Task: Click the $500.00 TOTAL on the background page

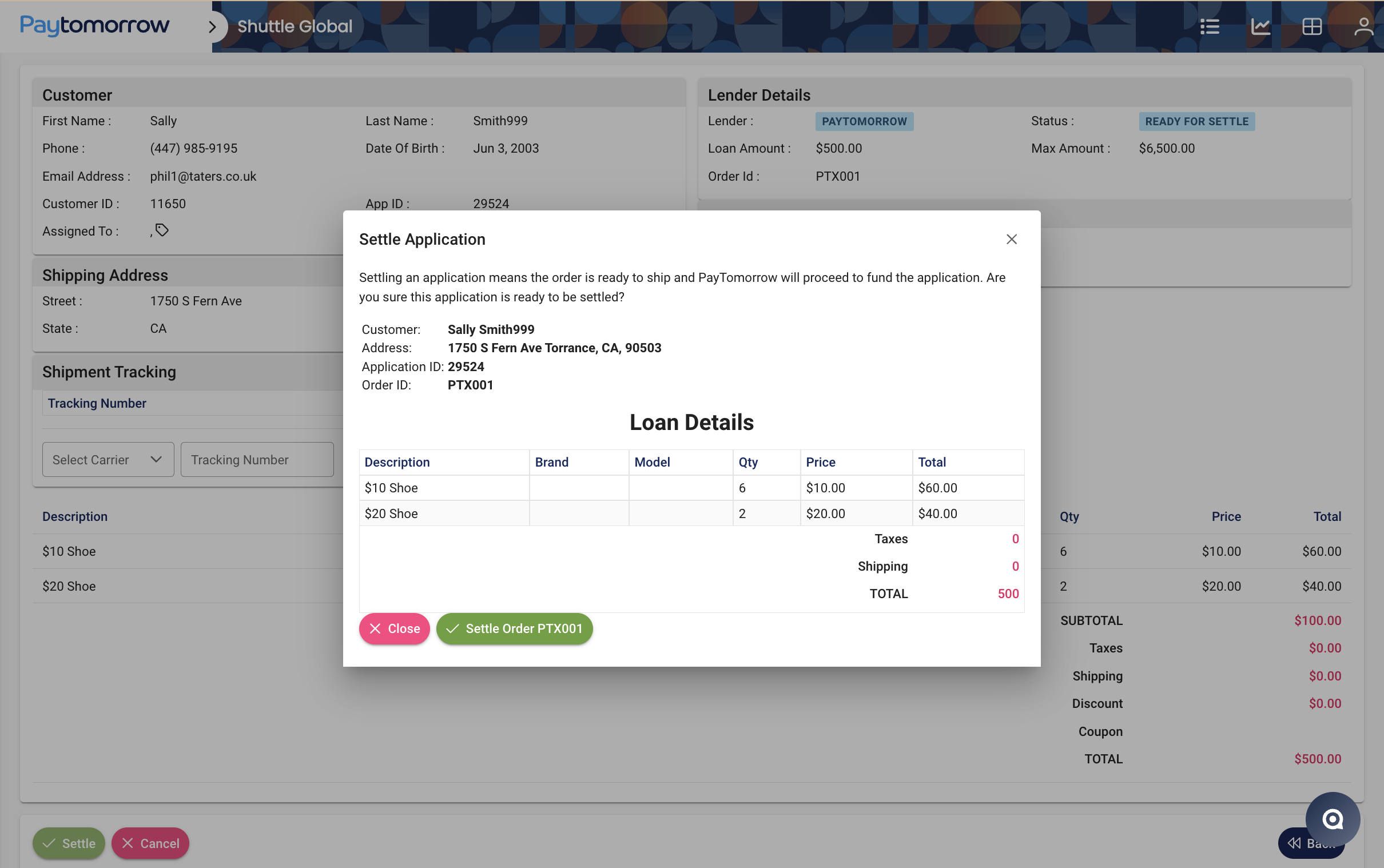Action: click(1318, 759)
